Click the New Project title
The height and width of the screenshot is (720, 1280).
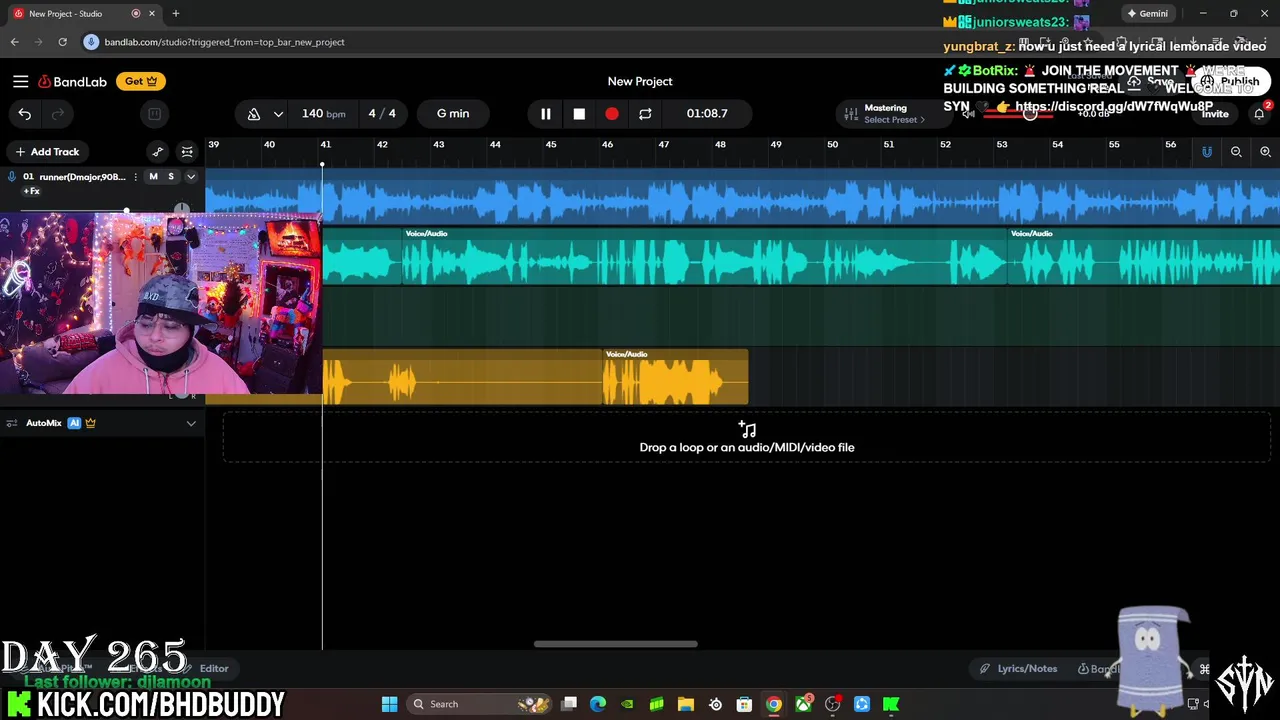[640, 81]
